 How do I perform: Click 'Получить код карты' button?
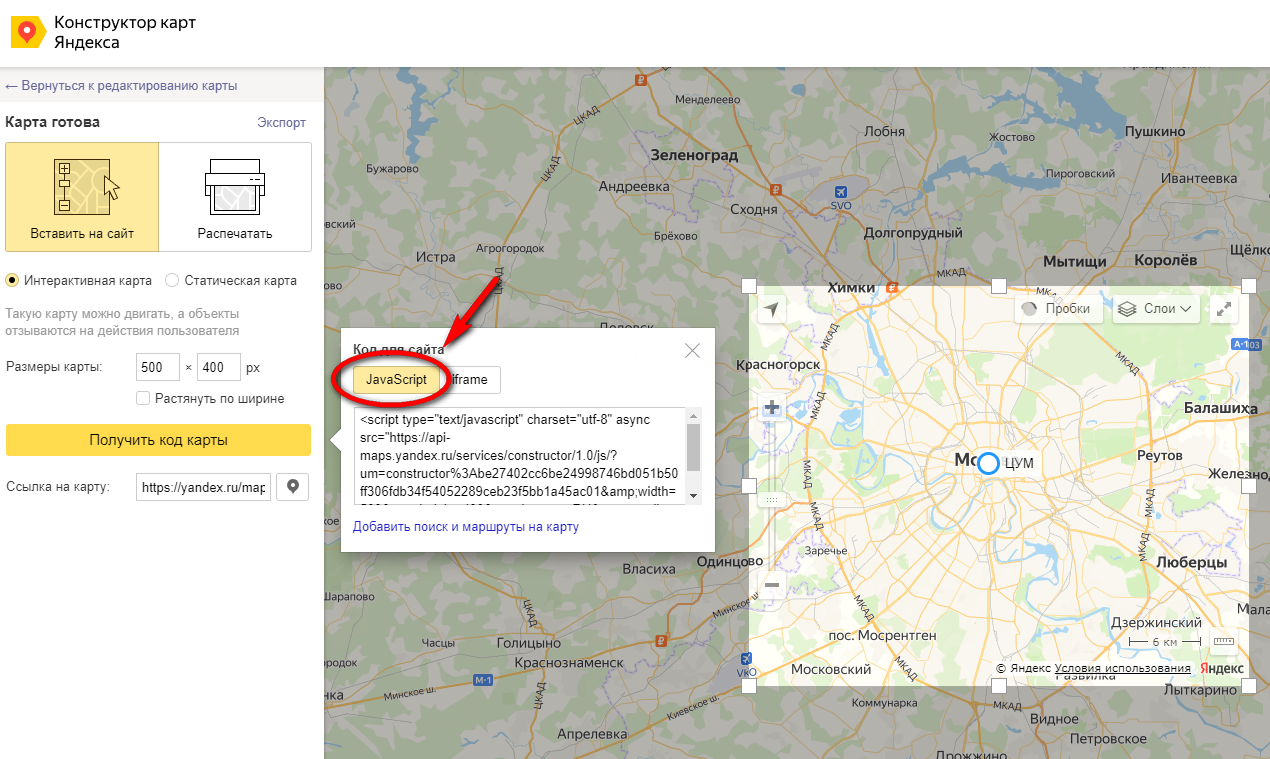point(158,440)
